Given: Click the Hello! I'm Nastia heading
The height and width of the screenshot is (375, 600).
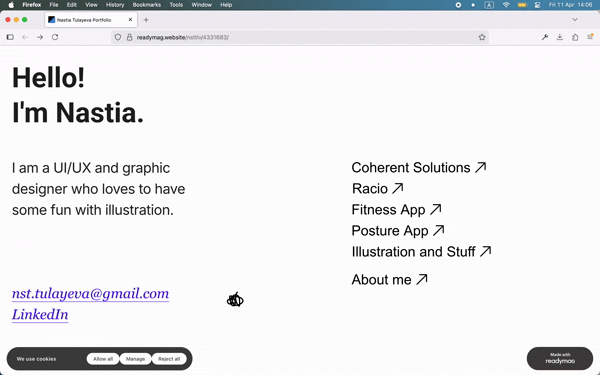Looking at the screenshot, I should coord(78,95).
